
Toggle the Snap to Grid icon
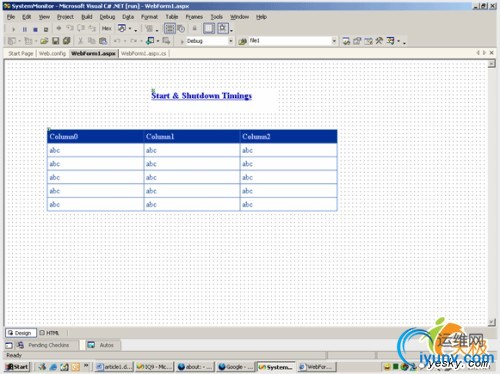(223, 29)
